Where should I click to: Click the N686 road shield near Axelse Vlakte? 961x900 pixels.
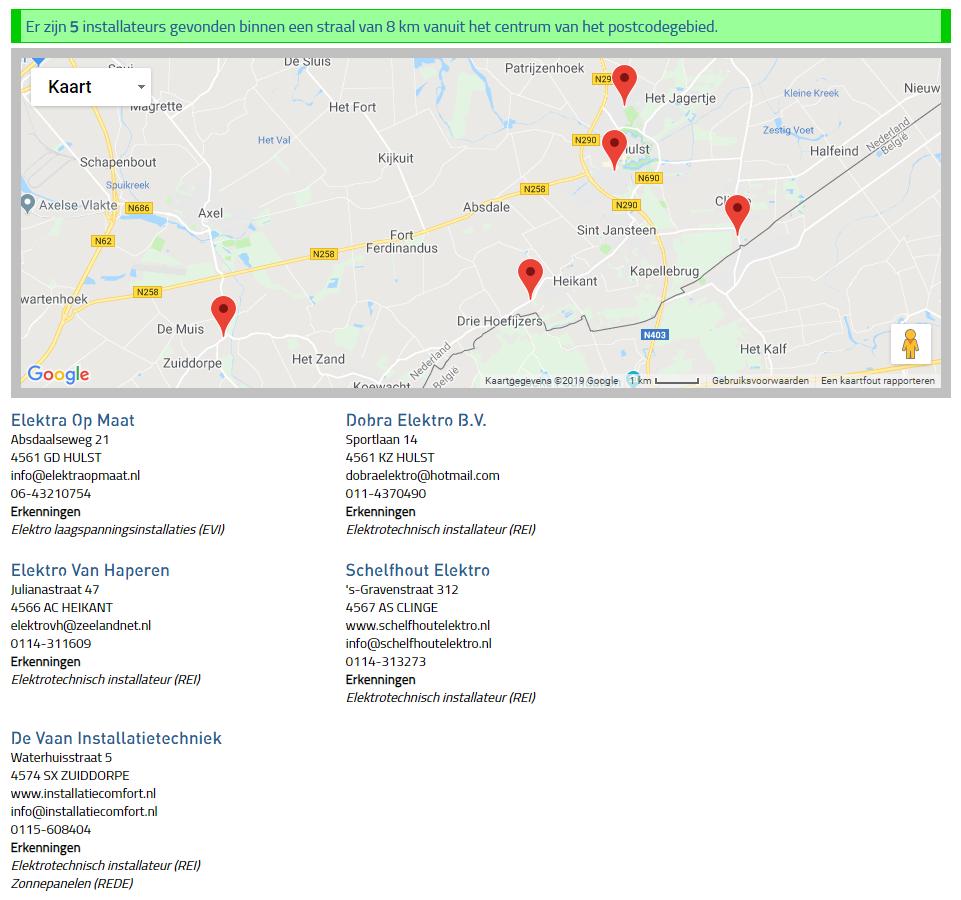click(x=139, y=208)
